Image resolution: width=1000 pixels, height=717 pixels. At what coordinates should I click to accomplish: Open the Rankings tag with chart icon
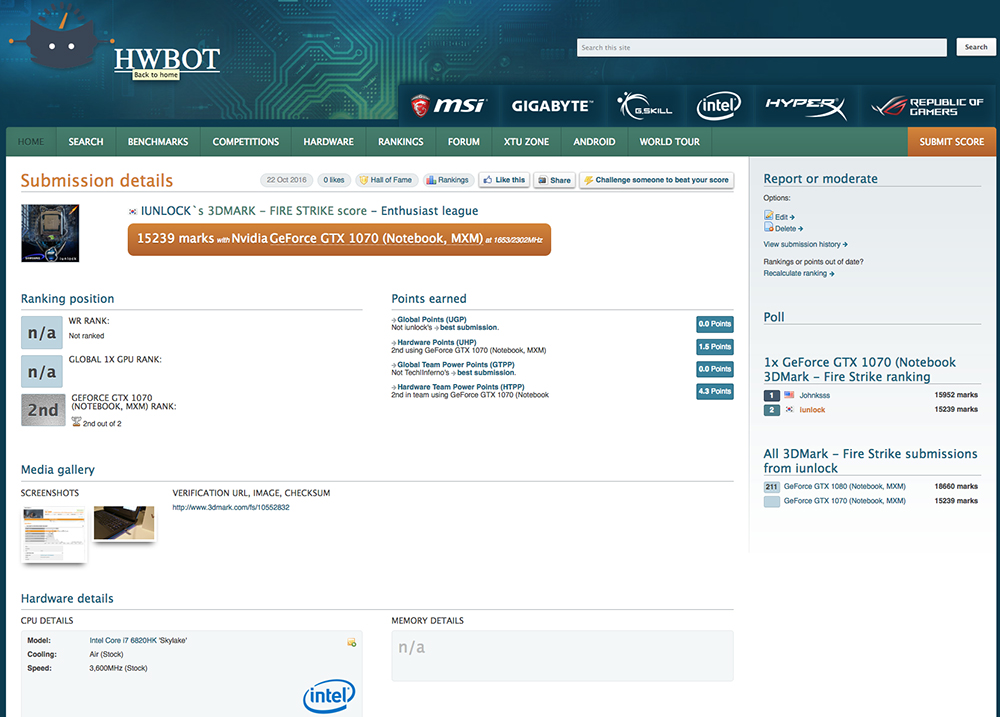pyautogui.click(x=448, y=180)
